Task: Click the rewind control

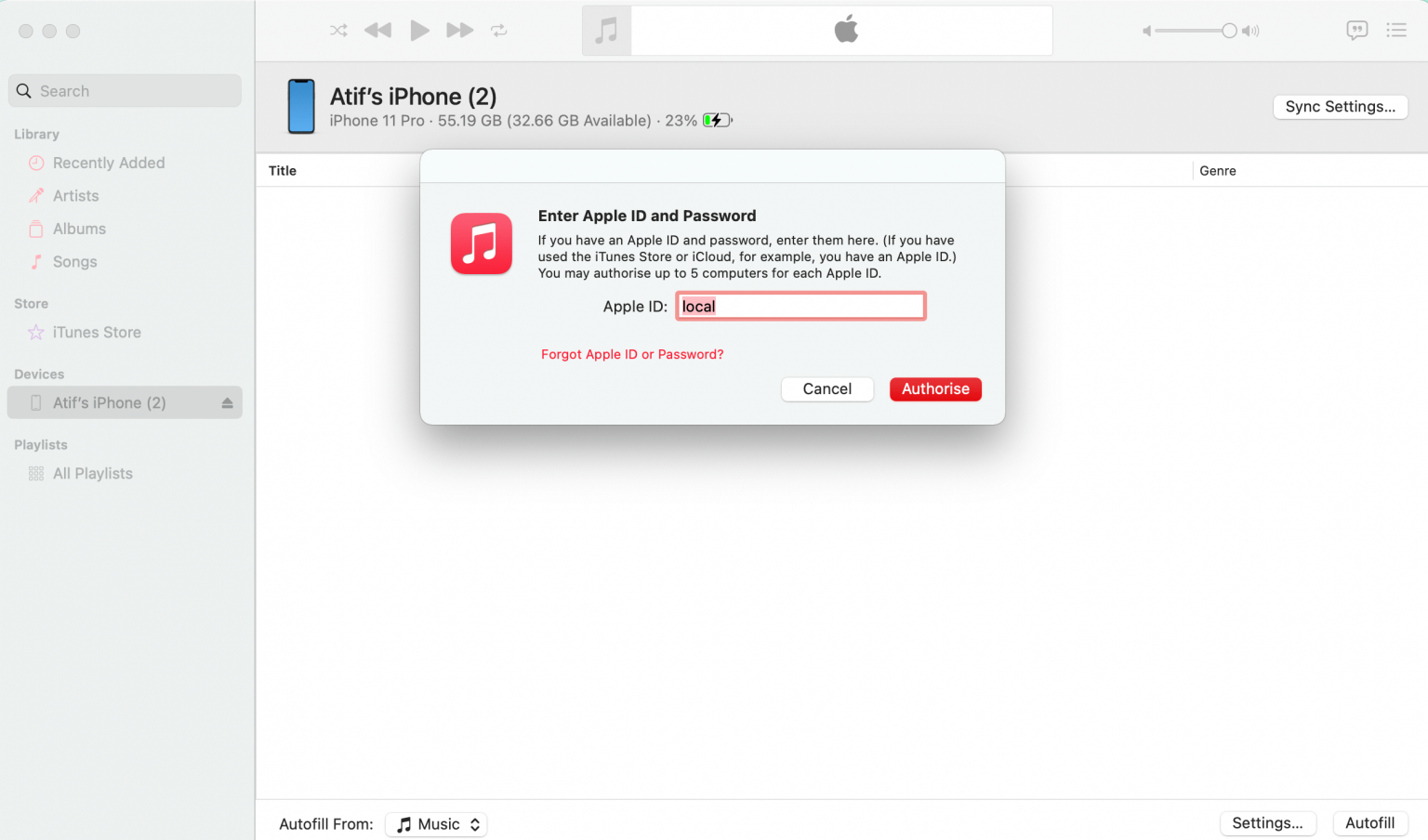Action: point(377,30)
